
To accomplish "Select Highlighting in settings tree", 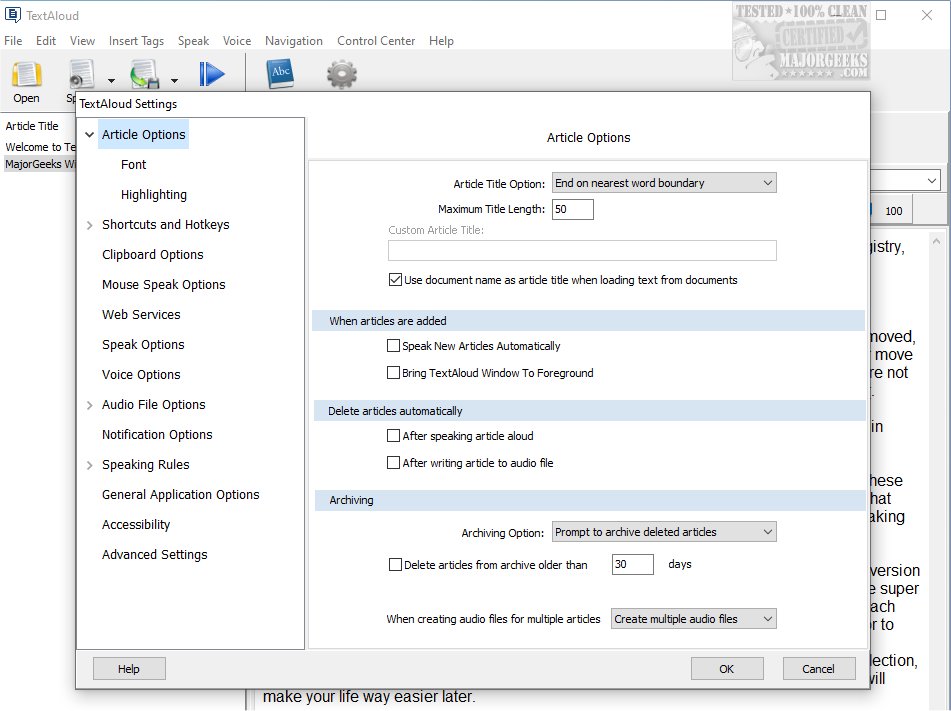I will click(153, 195).
